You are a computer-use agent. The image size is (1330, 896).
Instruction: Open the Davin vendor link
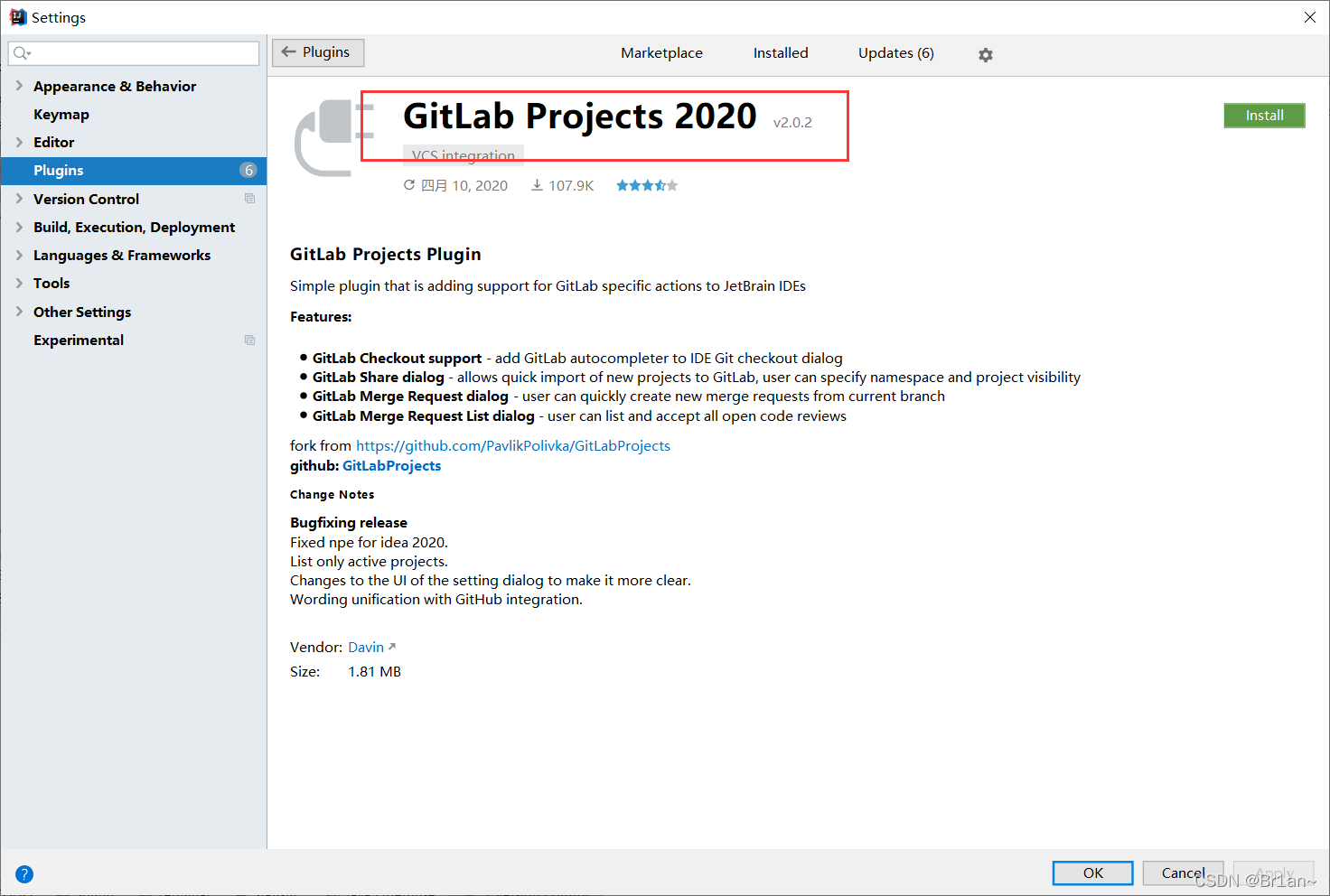(x=366, y=647)
